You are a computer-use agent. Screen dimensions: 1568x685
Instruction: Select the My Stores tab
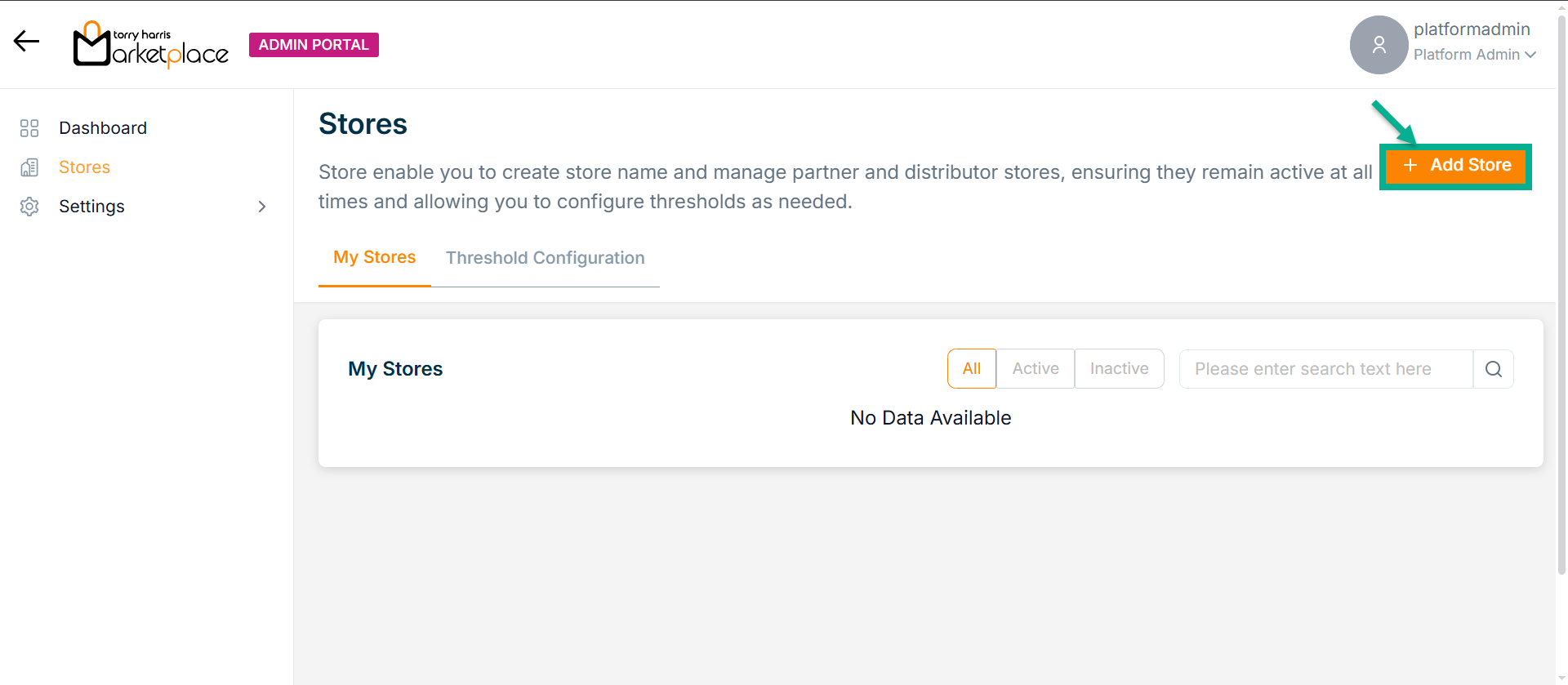[374, 257]
